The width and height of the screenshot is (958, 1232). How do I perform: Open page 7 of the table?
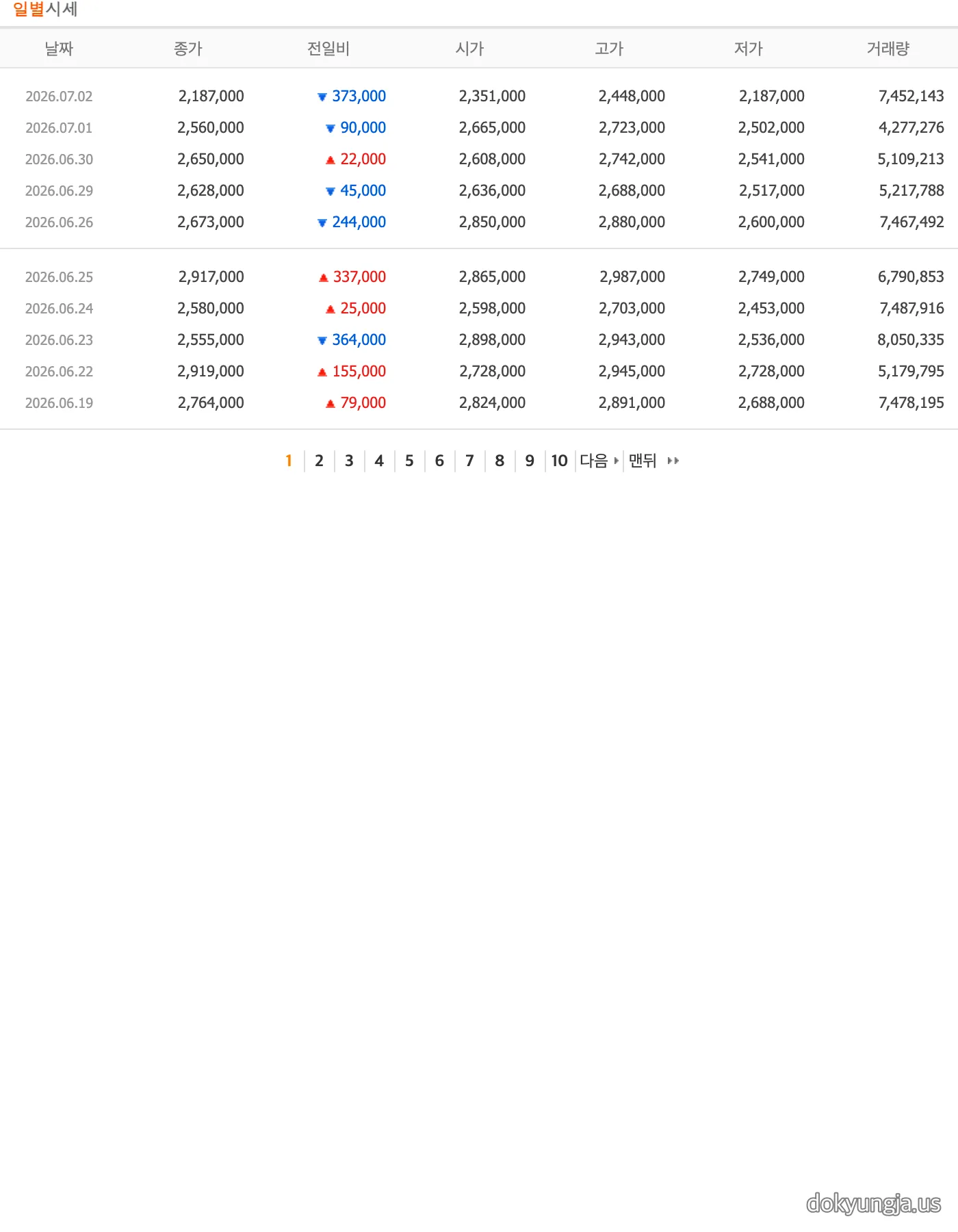(469, 461)
